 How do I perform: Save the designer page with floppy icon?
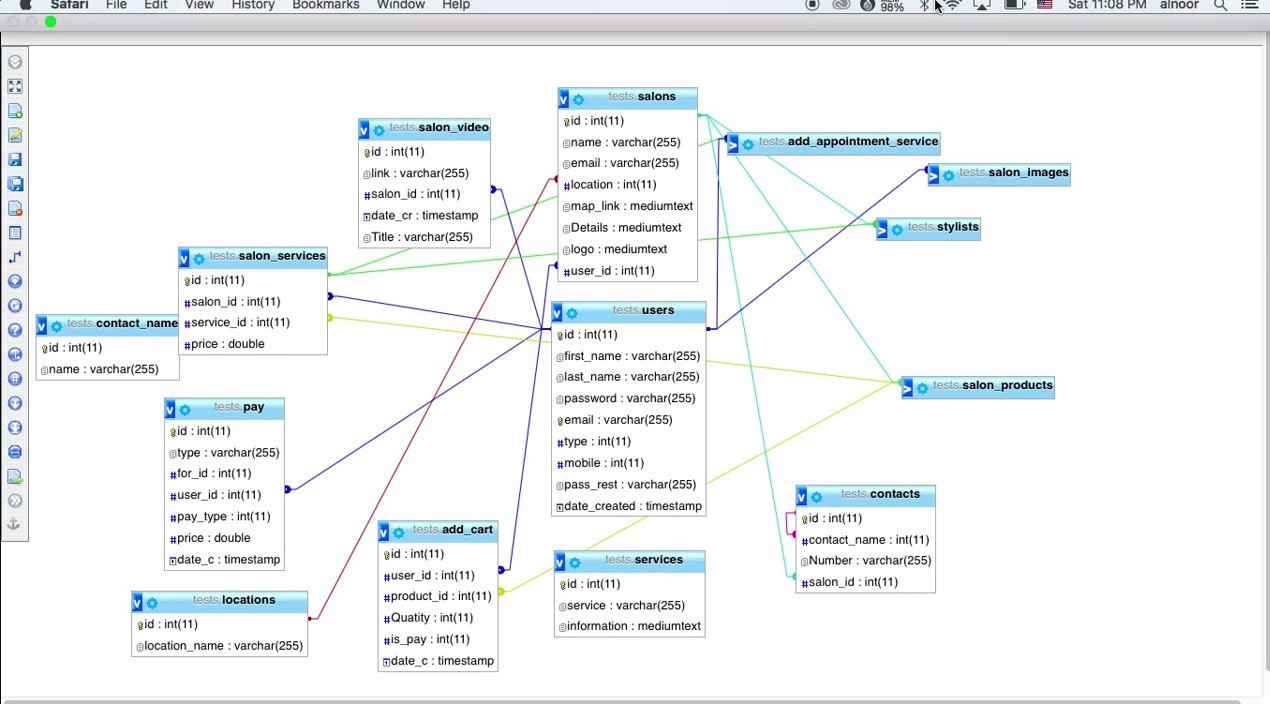click(x=15, y=160)
